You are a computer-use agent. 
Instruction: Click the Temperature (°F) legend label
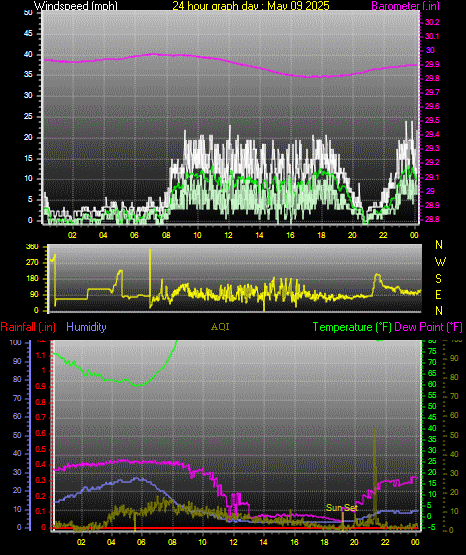click(x=352, y=327)
